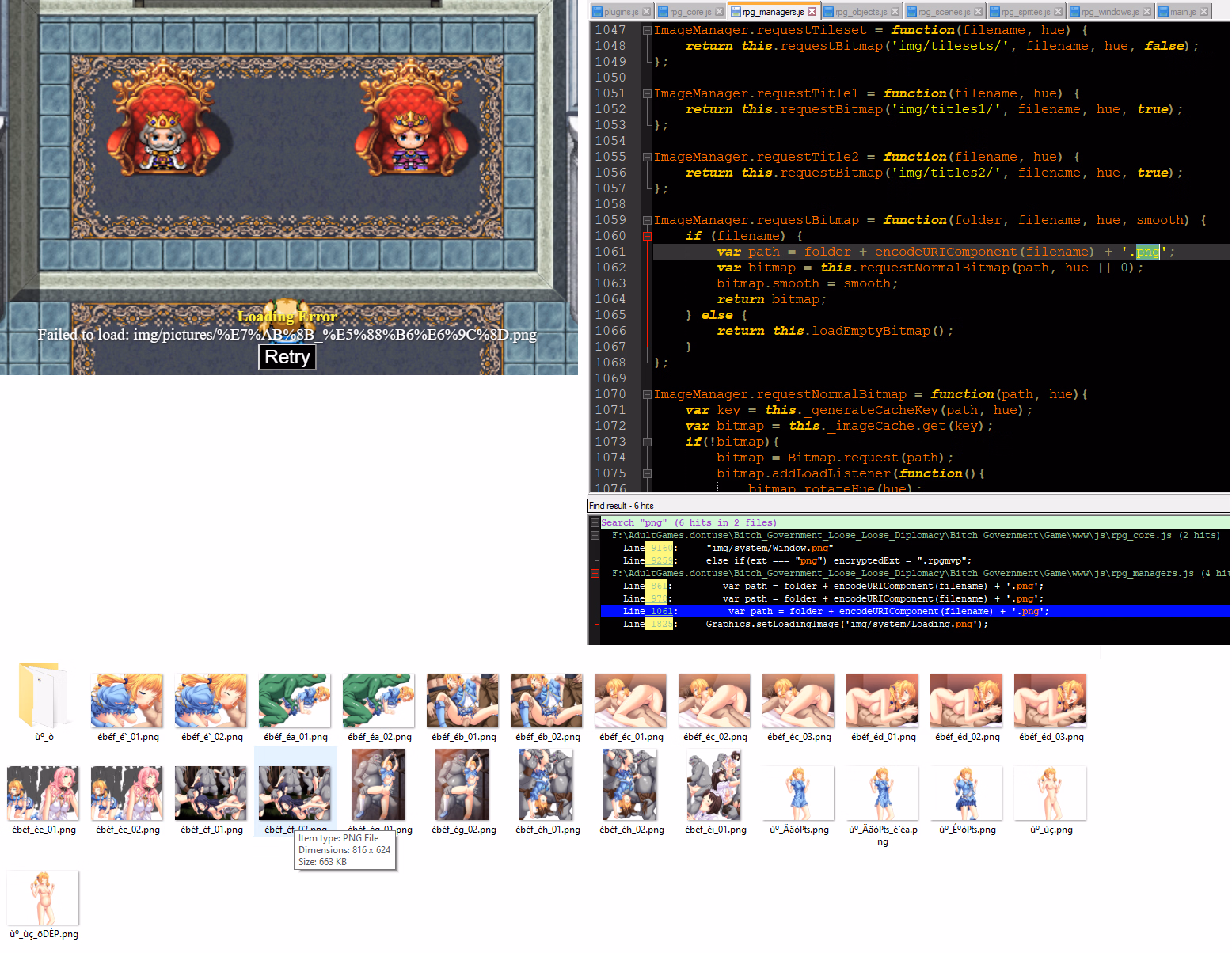Collapse the requestNormalBitmap fold at line 1070
Viewport: 1232px width, 953px height.
(x=647, y=394)
